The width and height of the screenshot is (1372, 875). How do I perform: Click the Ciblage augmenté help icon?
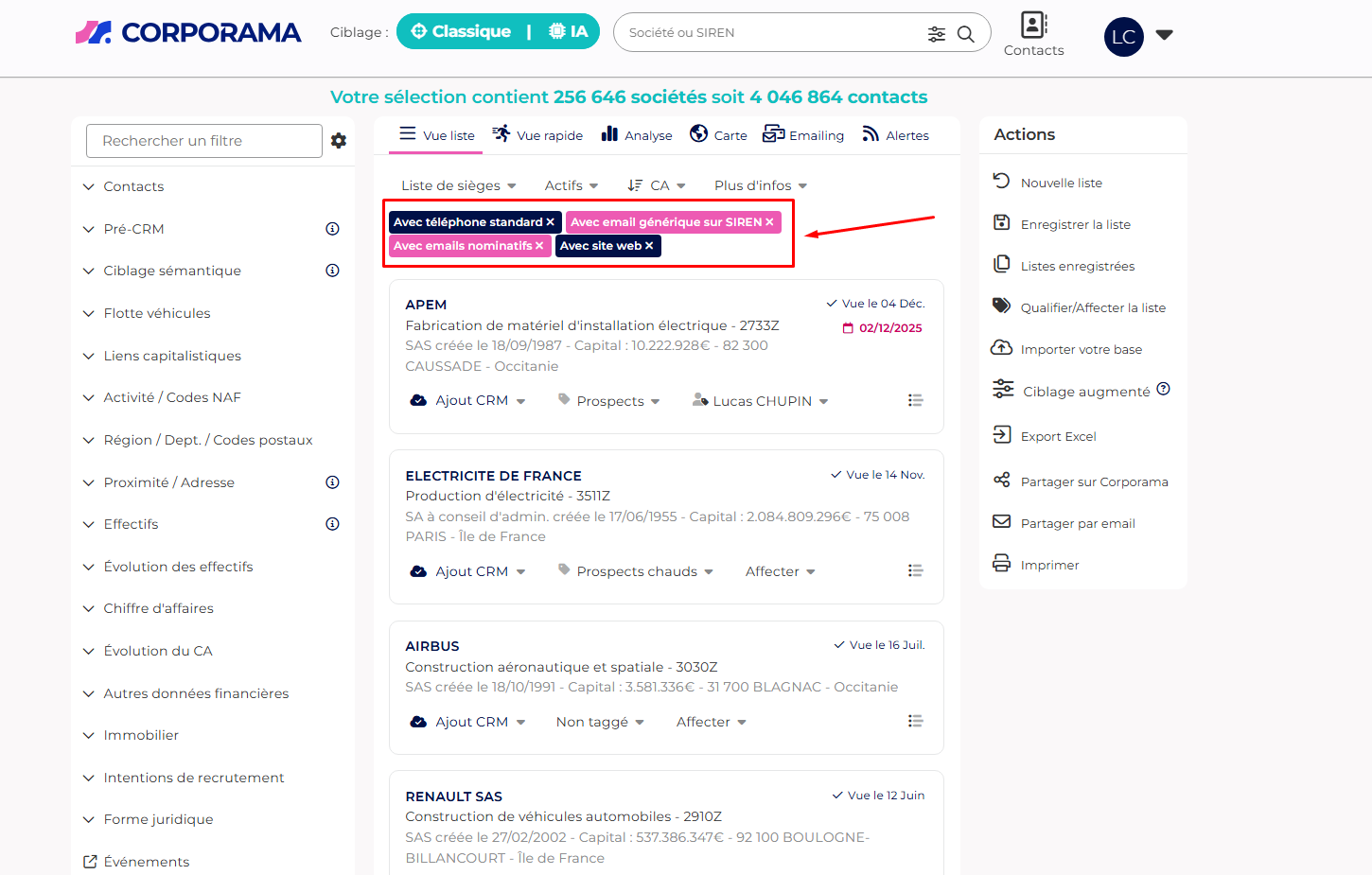point(1164,389)
